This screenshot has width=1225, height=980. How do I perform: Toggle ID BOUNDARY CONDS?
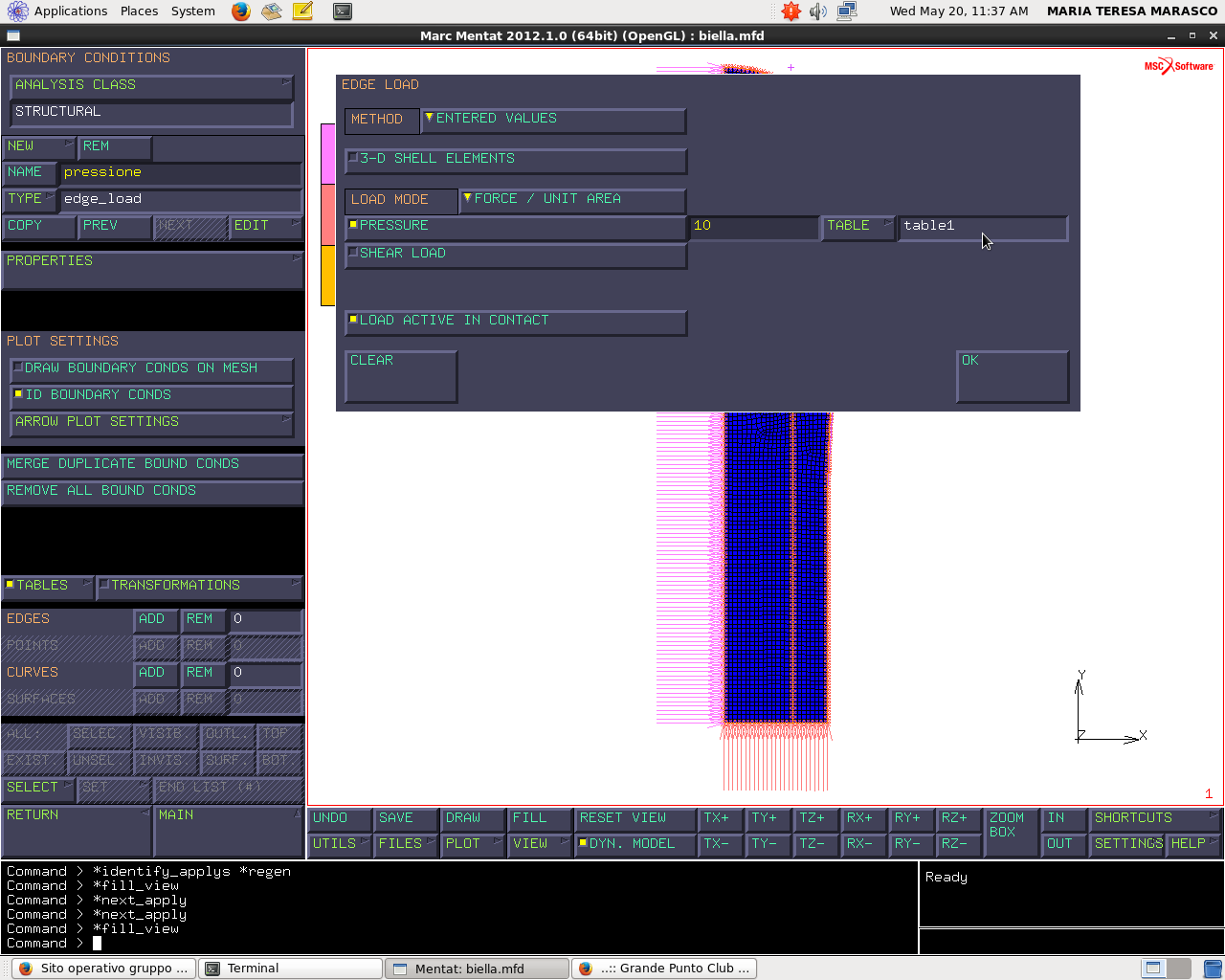(152, 396)
